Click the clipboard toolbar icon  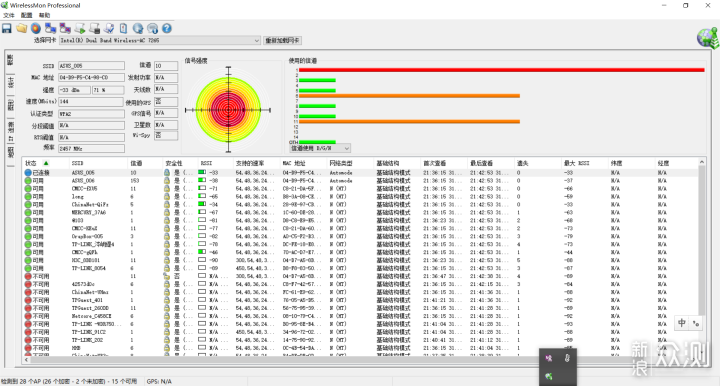tap(124, 28)
